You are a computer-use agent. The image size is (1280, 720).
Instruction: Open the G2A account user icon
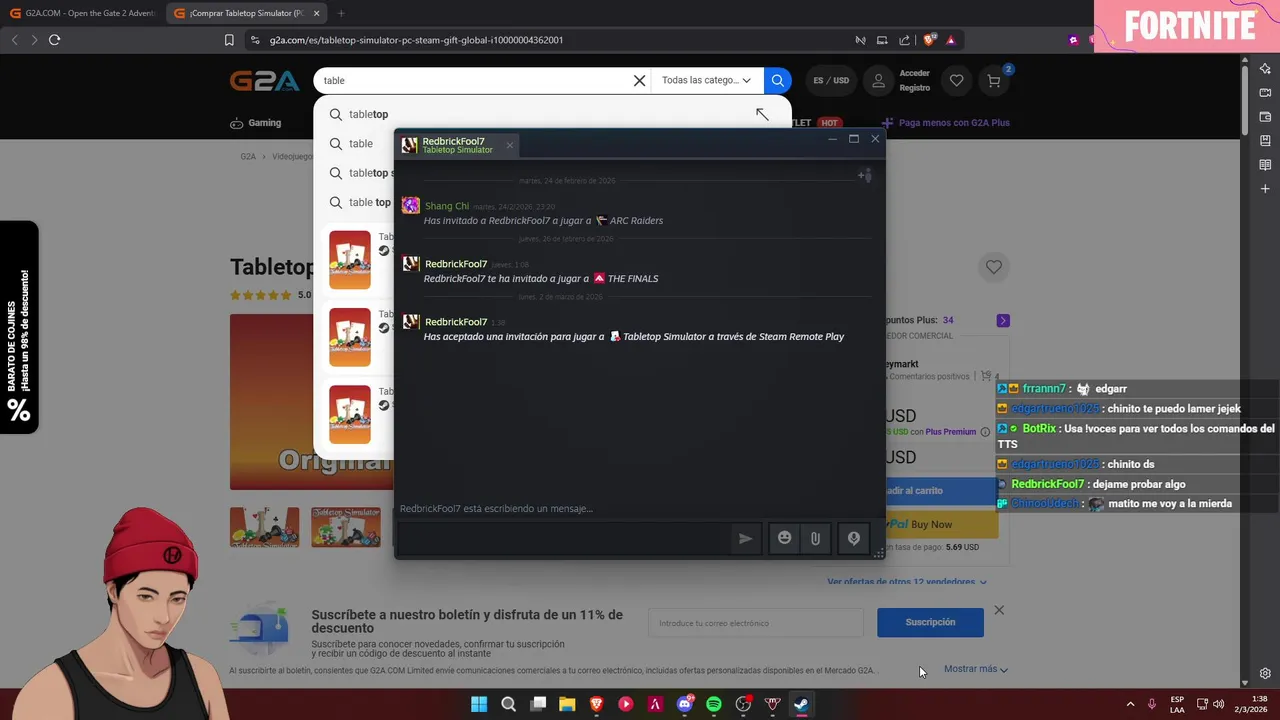click(x=878, y=81)
